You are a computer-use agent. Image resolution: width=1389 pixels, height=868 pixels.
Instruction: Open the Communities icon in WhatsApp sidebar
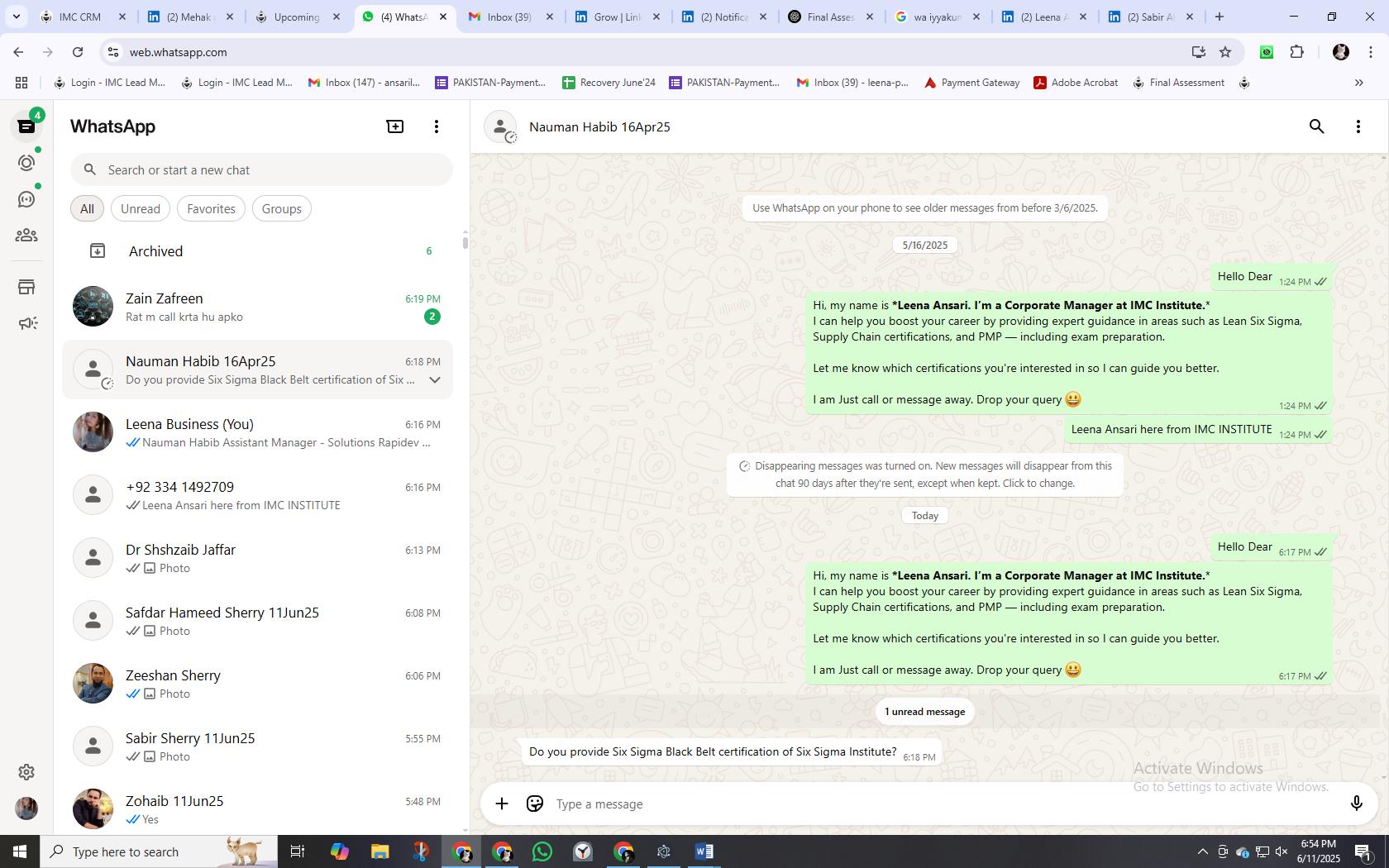26,236
